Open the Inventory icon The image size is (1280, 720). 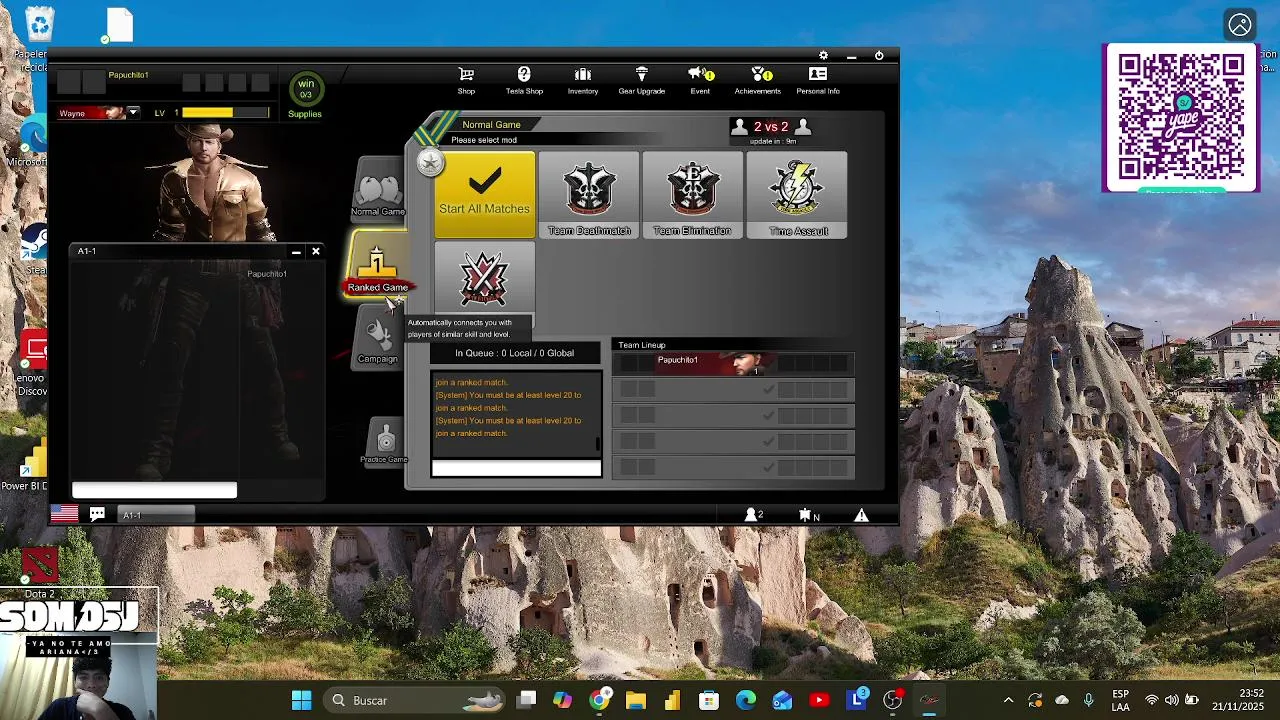tap(583, 75)
